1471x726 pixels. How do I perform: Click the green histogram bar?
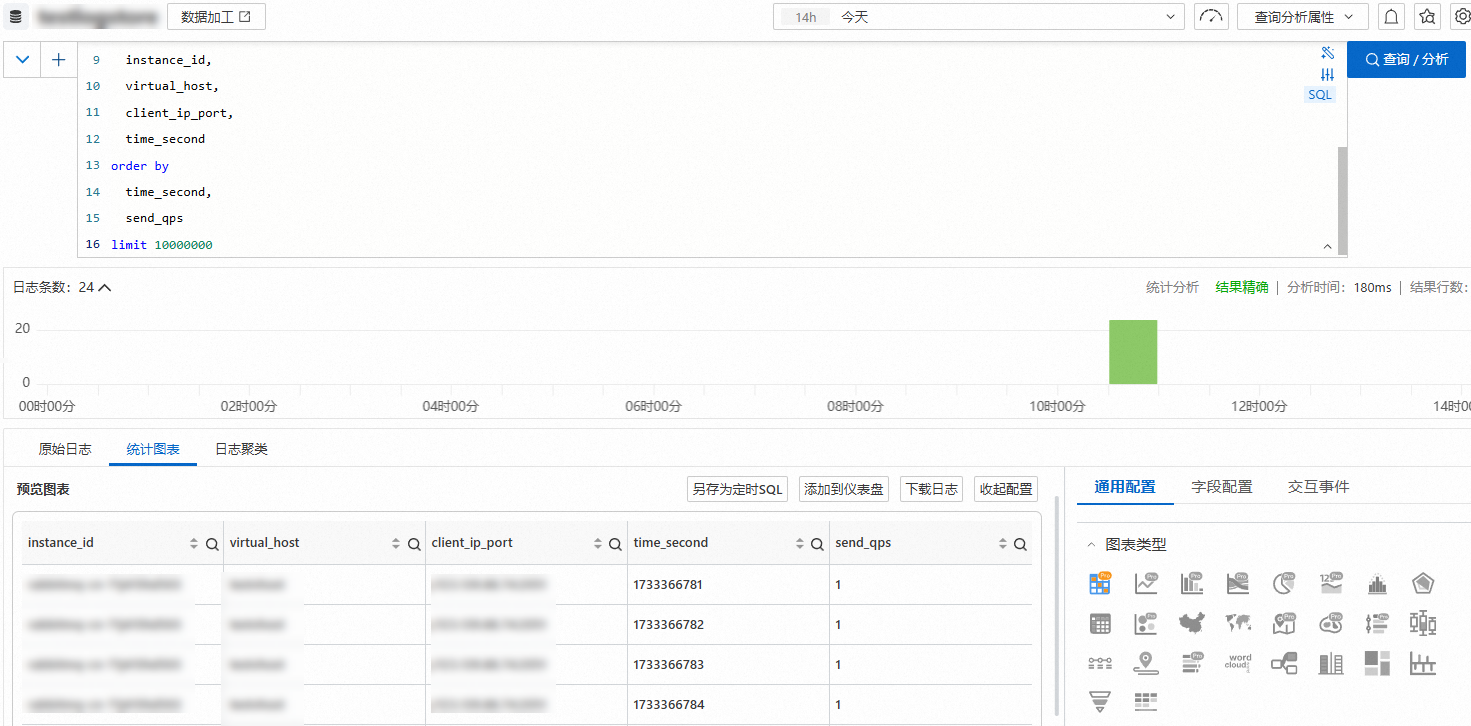[x=1133, y=352]
